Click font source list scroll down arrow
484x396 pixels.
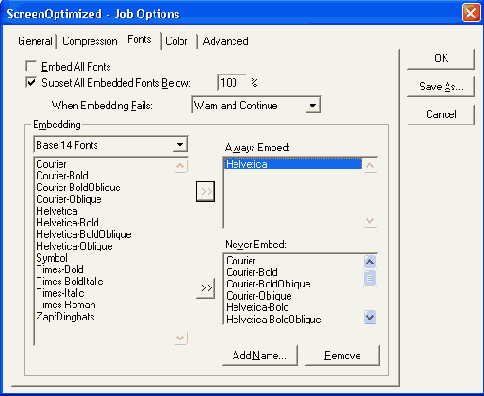tap(181, 338)
